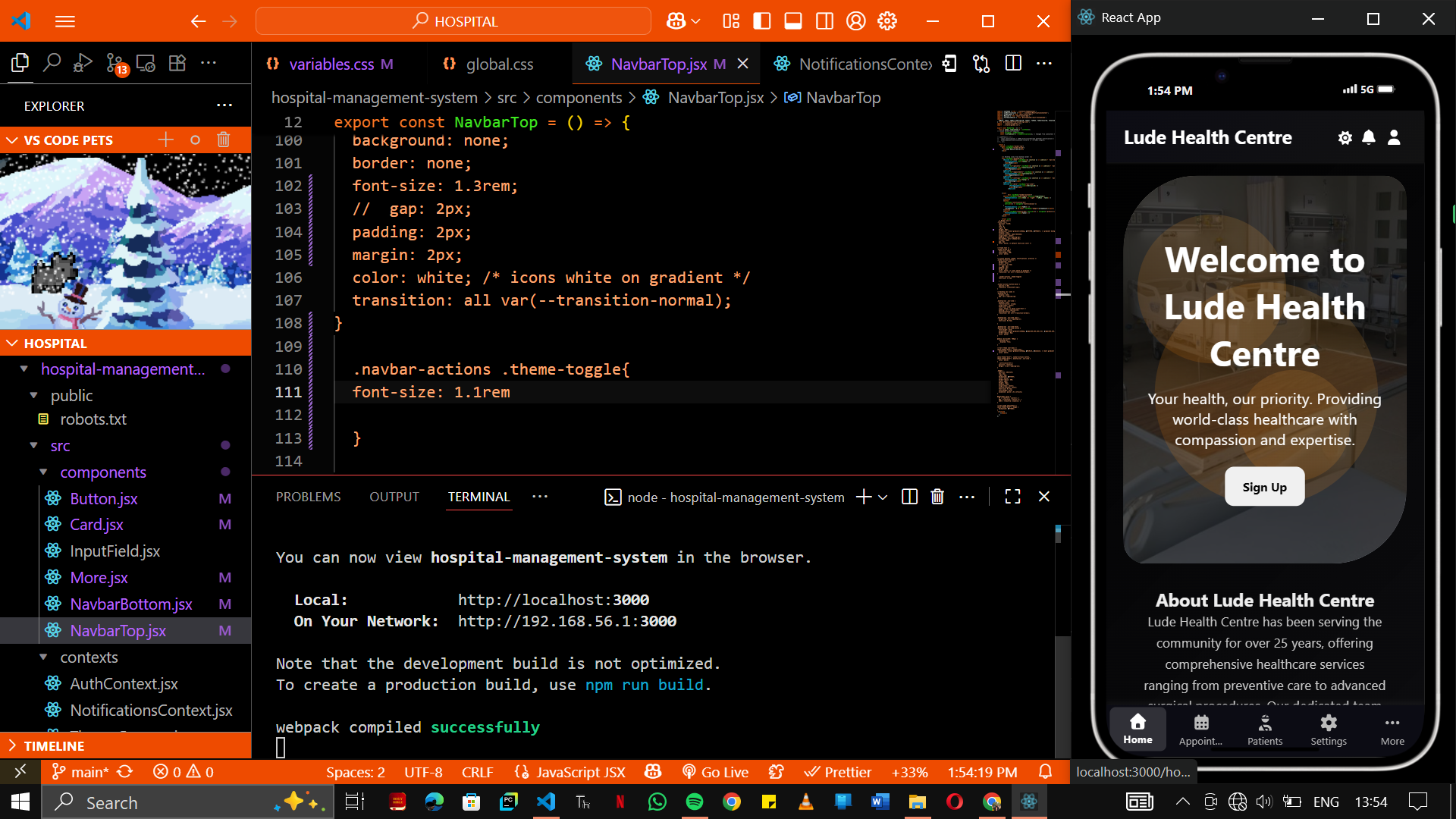Kill terminal with the trash icon
Image resolution: width=1456 pixels, height=819 pixels.
937,497
